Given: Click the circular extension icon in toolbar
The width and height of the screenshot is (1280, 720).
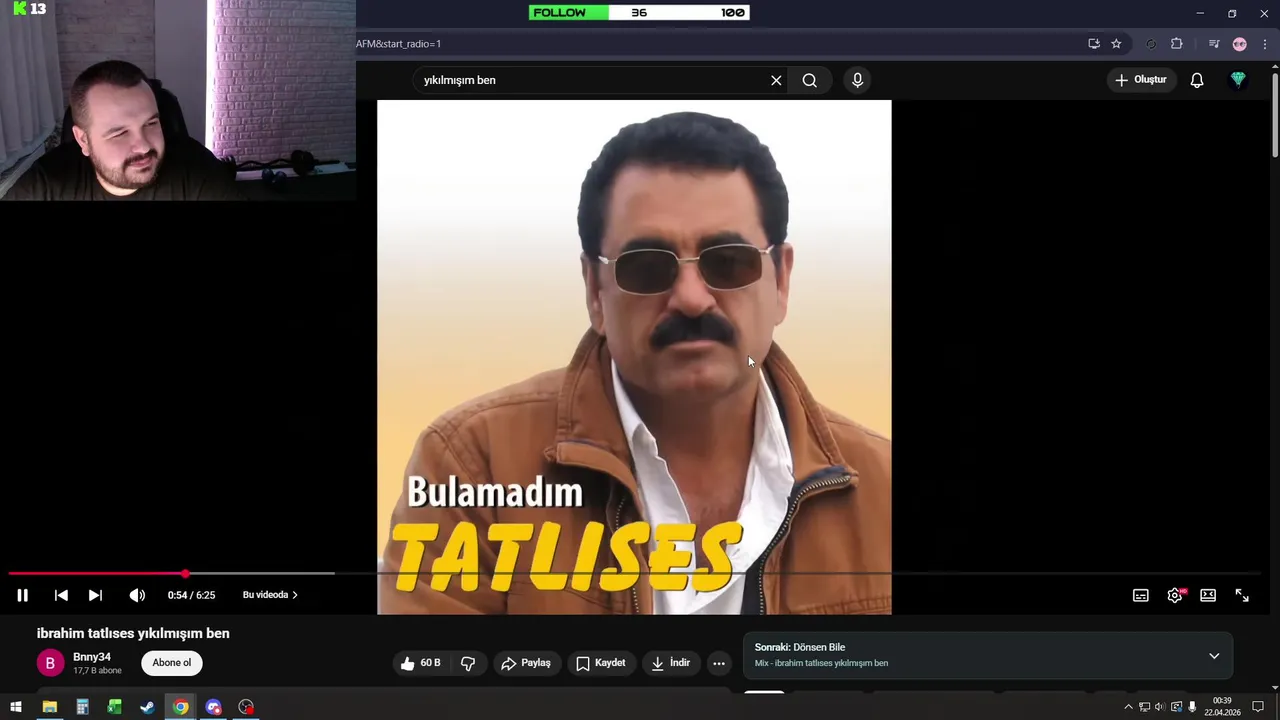Looking at the screenshot, I should pos(1151,44).
